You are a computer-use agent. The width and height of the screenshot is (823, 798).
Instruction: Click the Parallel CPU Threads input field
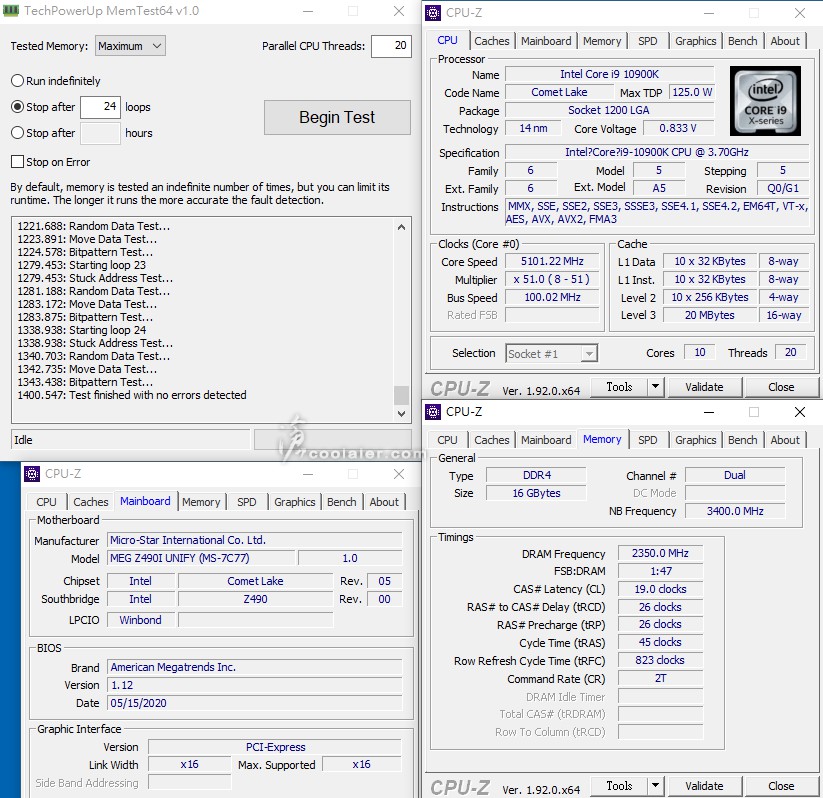(x=391, y=46)
